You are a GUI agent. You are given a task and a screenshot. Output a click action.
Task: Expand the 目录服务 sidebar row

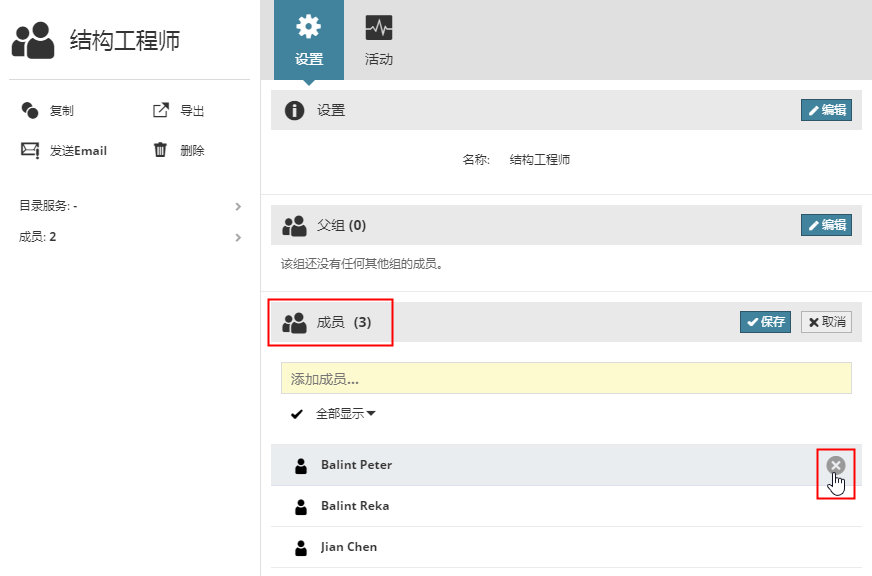[x=238, y=206]
